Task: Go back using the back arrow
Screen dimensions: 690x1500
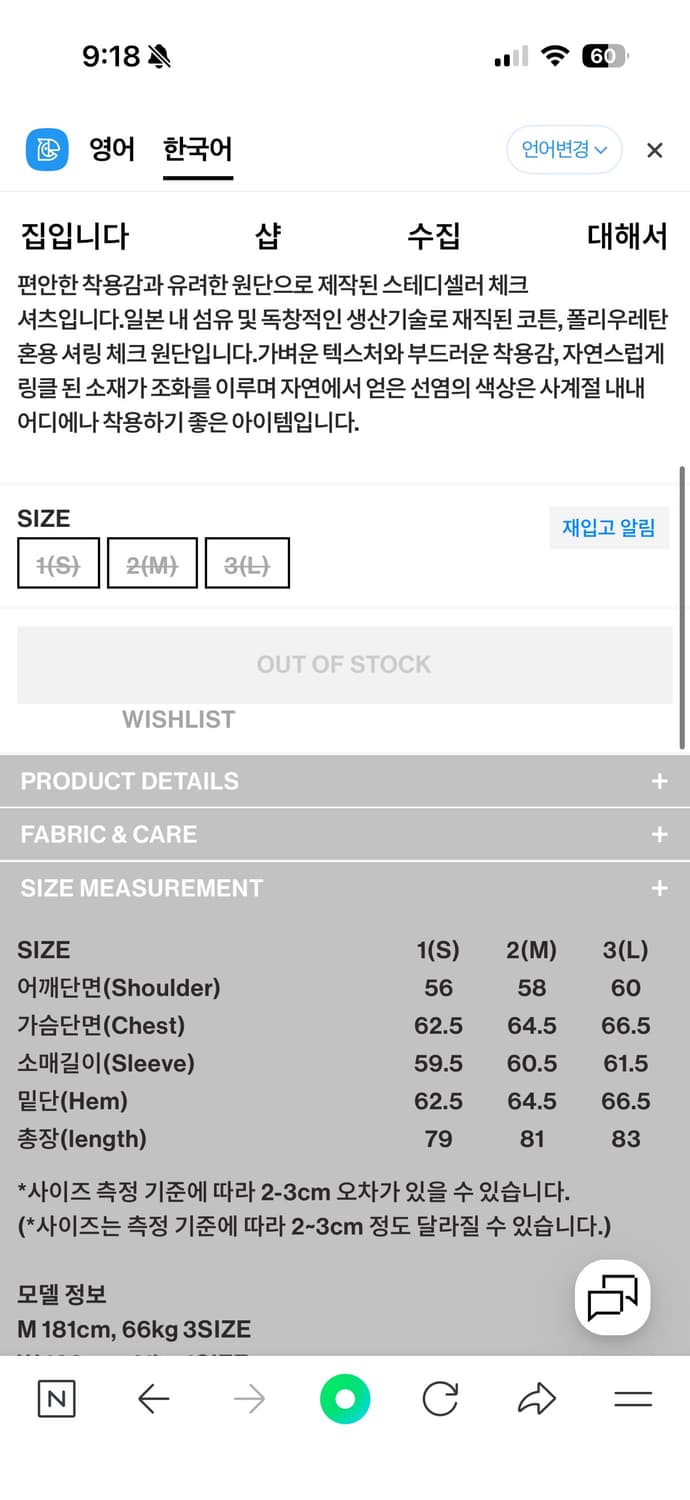Action: tap(153, 1400)
